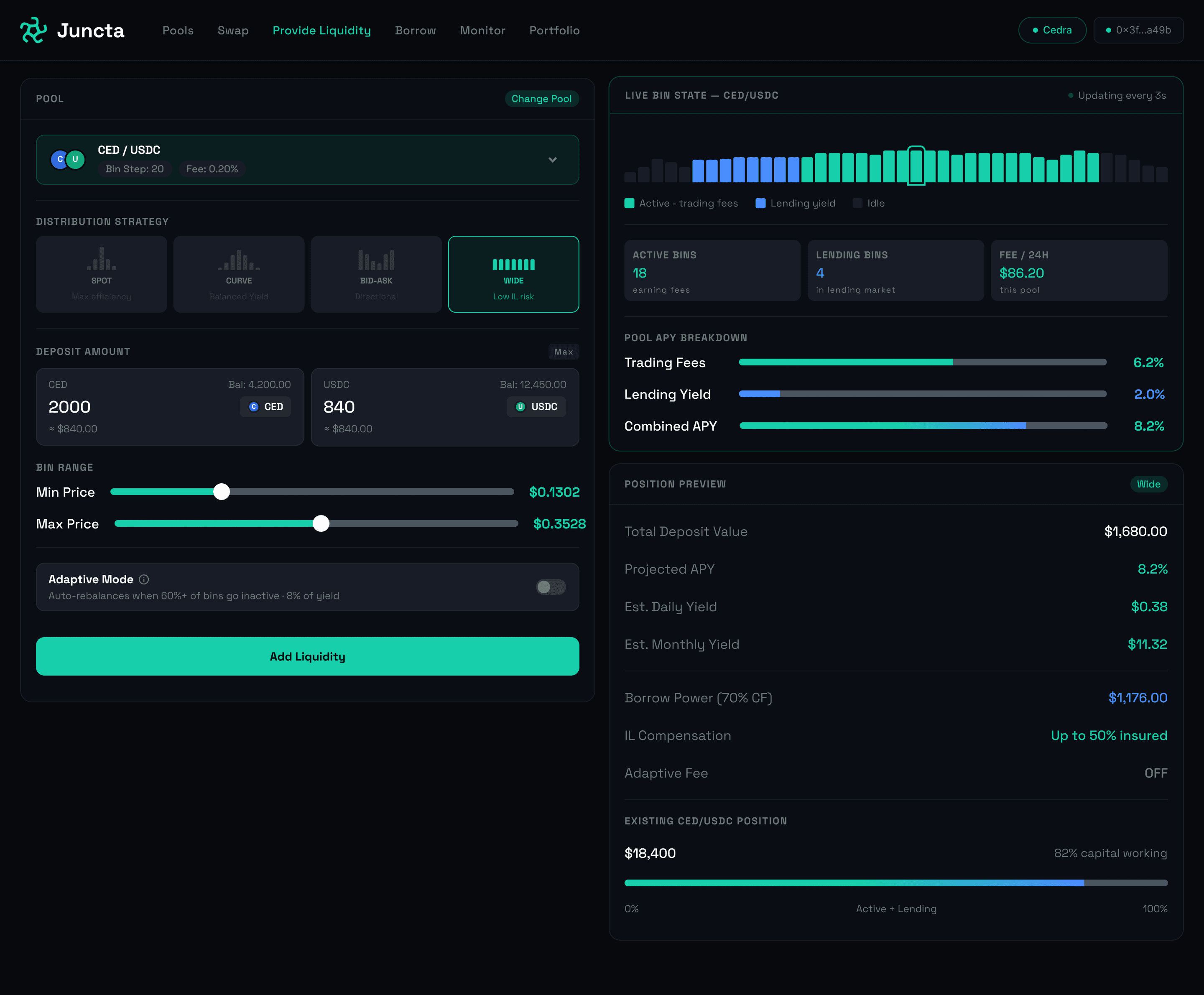Expand the CED / USDC pool chevron
Image resolution: width=1204 pixels, height=995 pixels.
552,160
